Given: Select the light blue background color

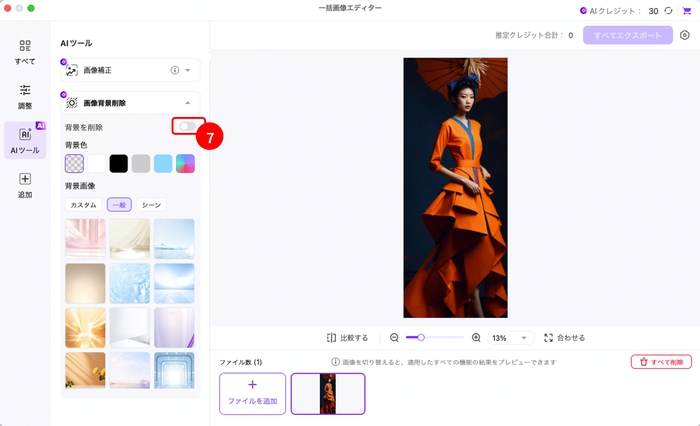Looking at the screenshot, I should [x=163, y=163].
